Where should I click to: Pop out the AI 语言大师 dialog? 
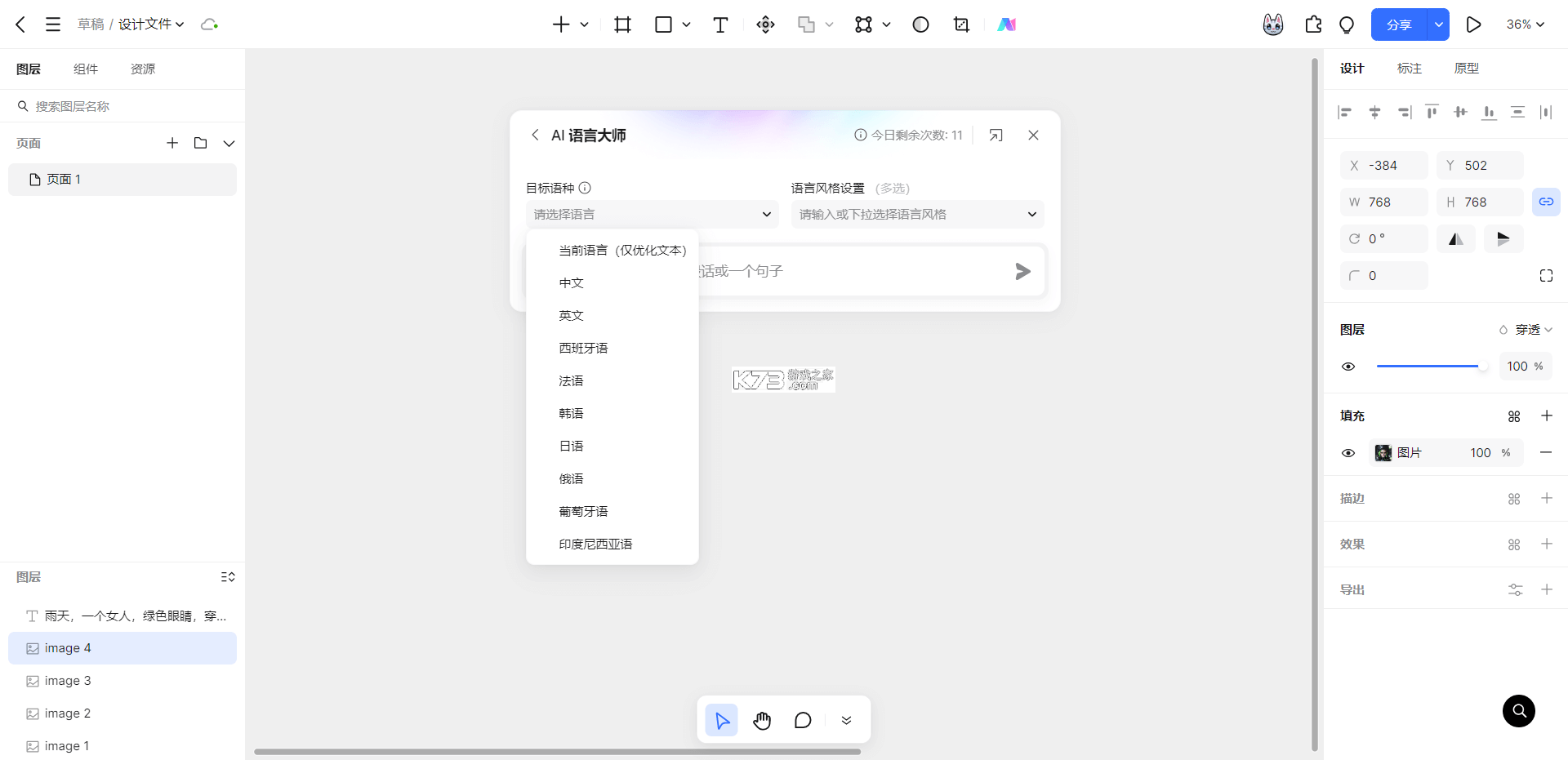[996, 135]
